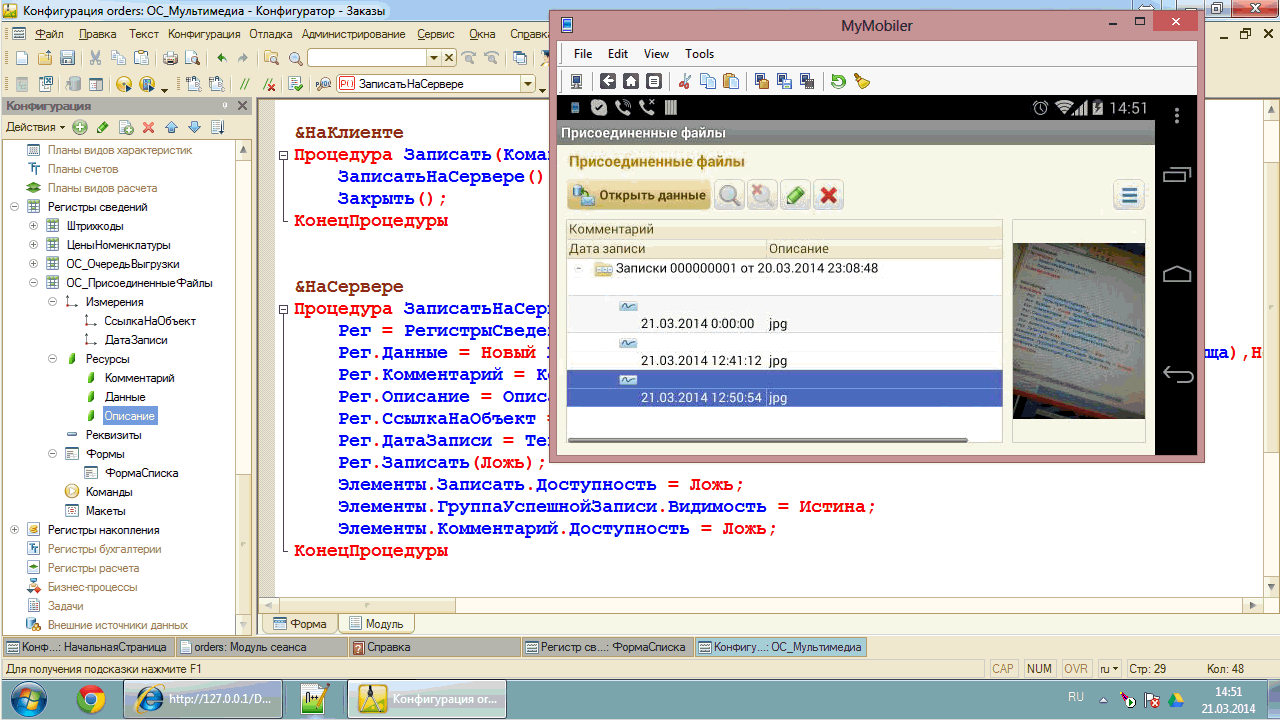Switch to the Справка window tab
This screenshot has width=1280, height=720.
click(x=436, y=647)
